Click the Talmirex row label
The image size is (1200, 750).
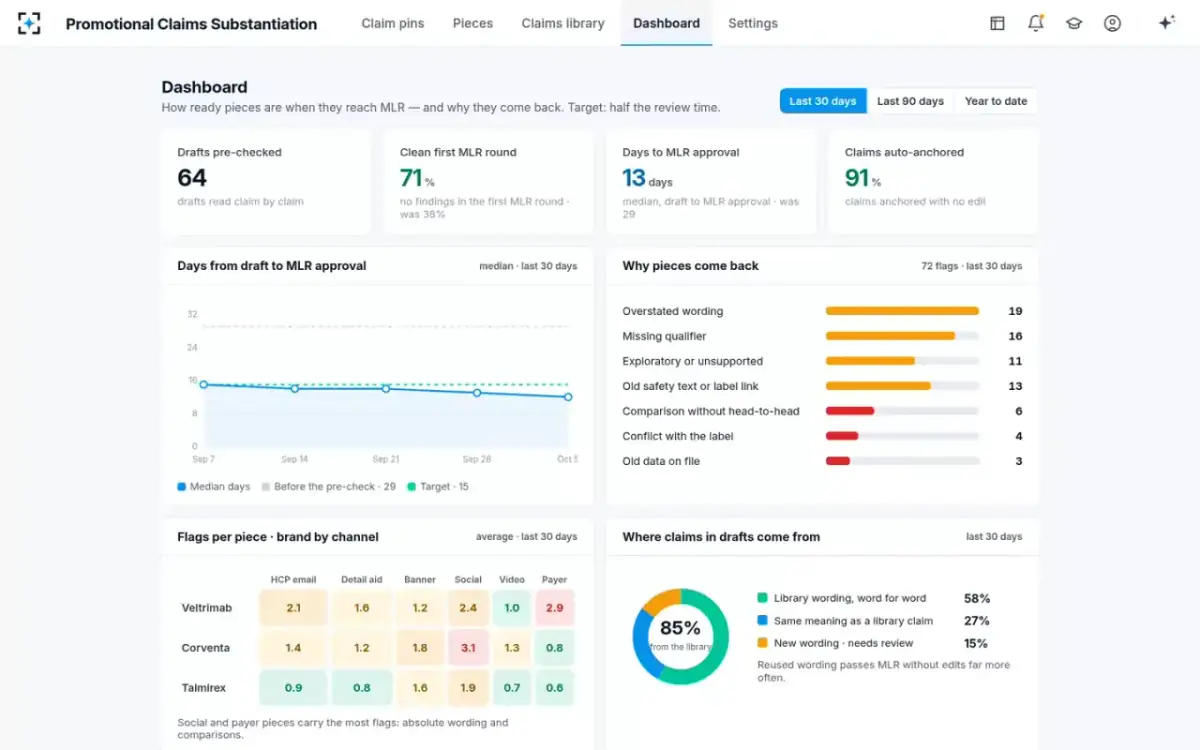coord(205,688)
